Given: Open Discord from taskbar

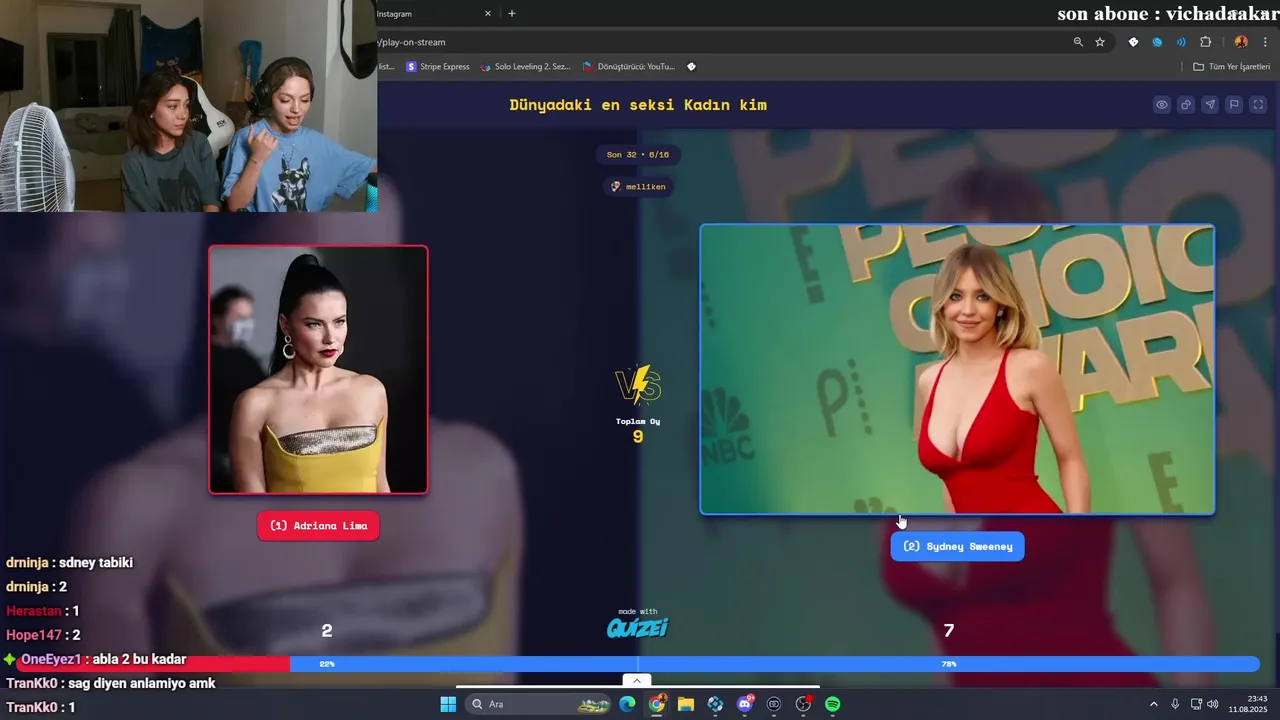Looking at the screenshot, I should point(745,704).
